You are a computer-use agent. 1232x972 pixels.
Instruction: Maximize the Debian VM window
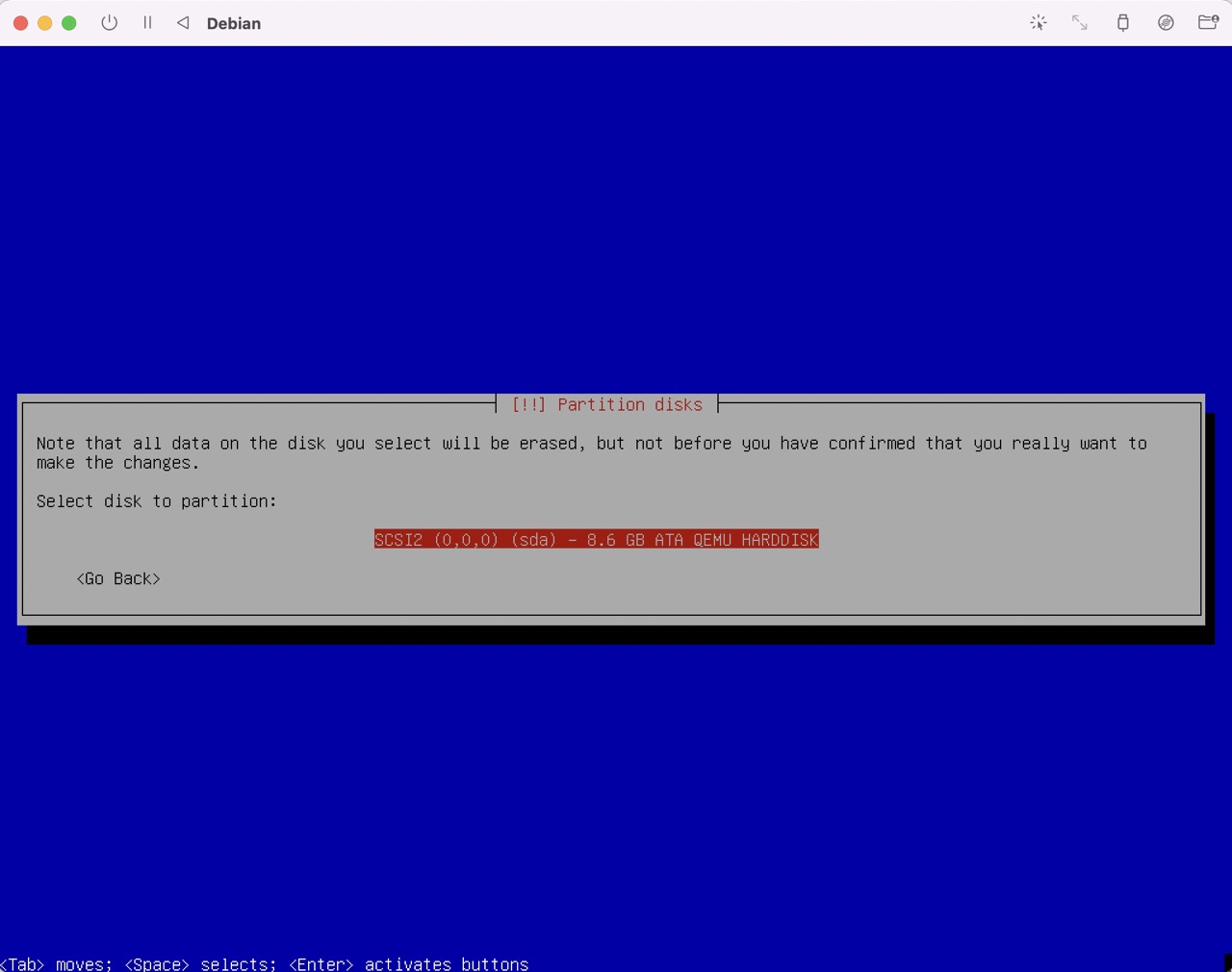tap(69, 23)
